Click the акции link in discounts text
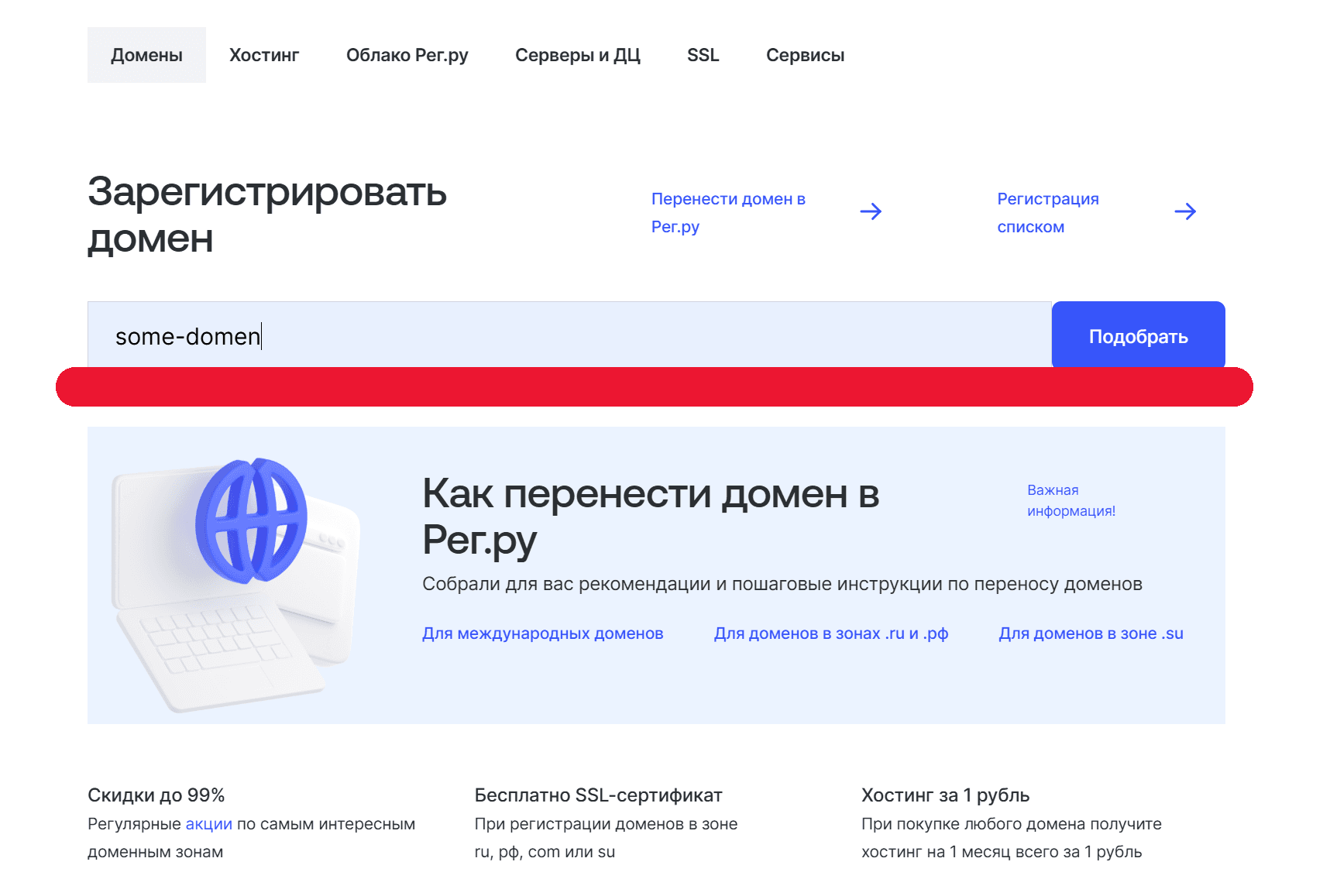1330x896 pixels. [209, 824]
